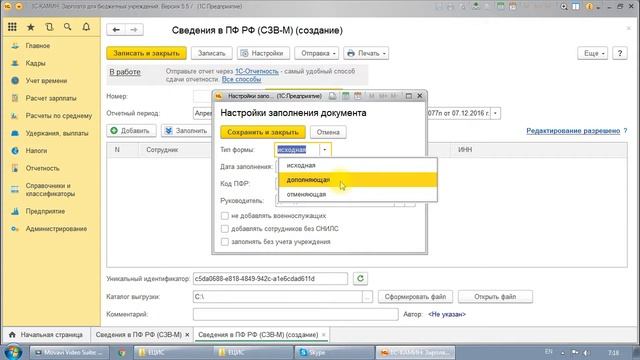Switch to Skype in taskbar
The image size is (640, 360).
[335, 352]
